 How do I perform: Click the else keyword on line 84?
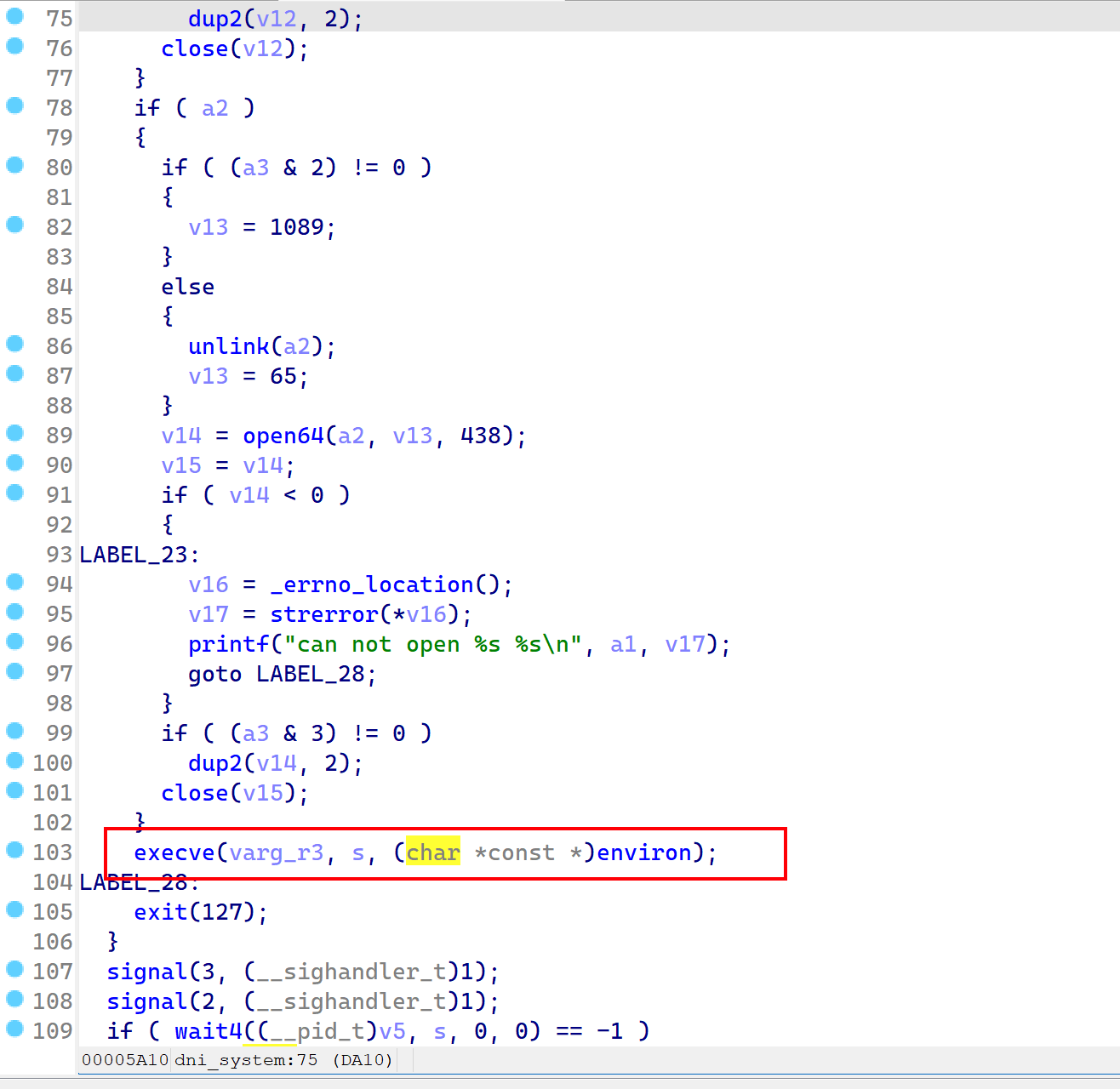click(188, 287)
